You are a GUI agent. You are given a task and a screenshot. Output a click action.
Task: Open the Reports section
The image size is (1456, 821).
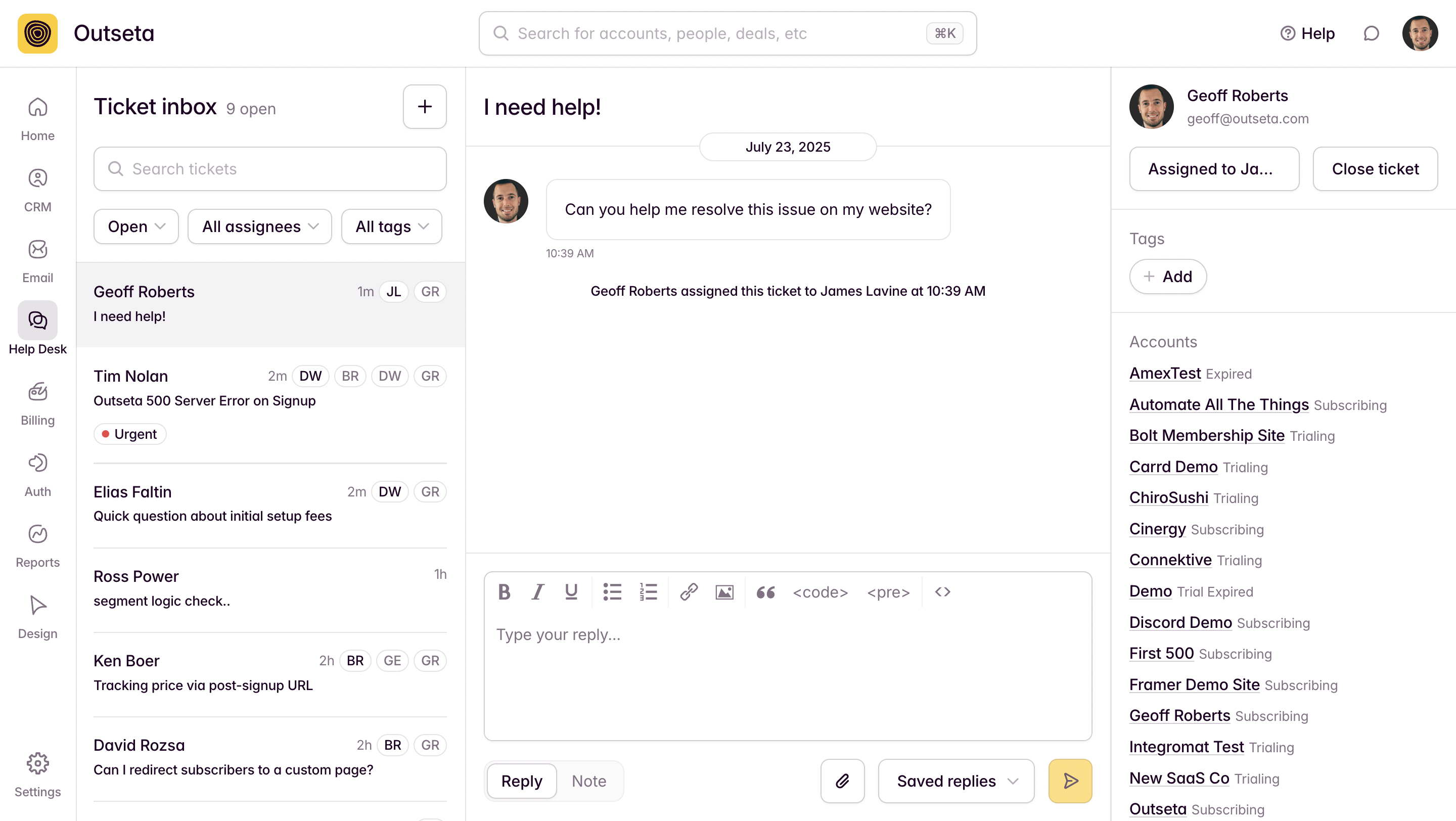[37, 545]
